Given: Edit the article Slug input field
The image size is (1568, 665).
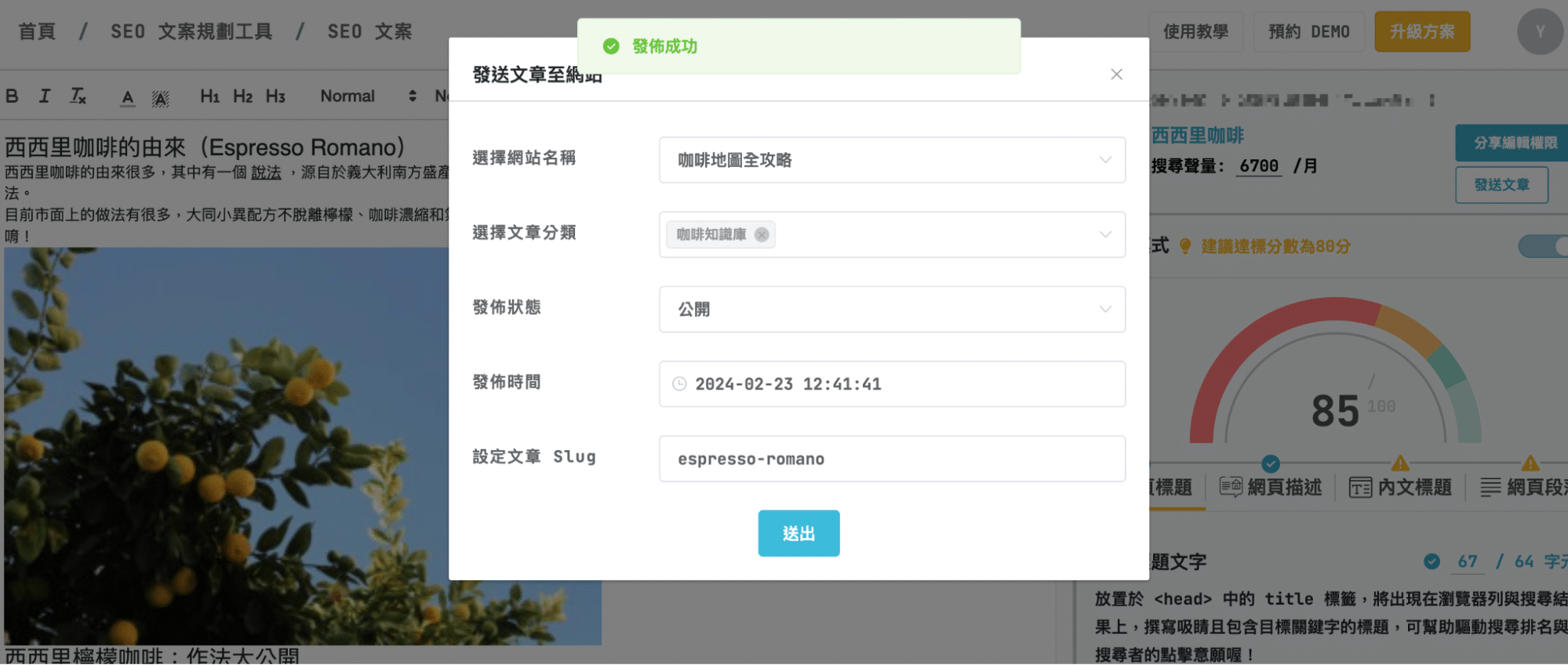Looking at the screenshot, I should coord(892,459).
